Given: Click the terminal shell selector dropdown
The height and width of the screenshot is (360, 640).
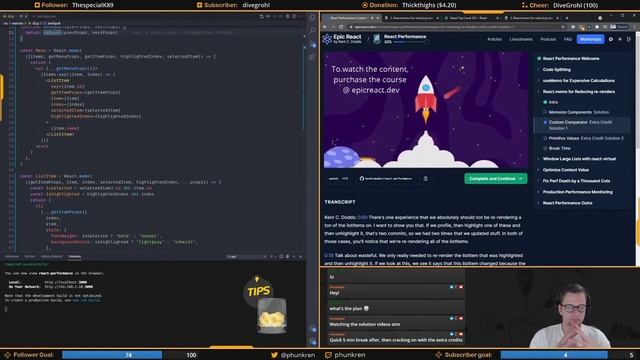Looking at the screenshot, I should tap(247, 257).
